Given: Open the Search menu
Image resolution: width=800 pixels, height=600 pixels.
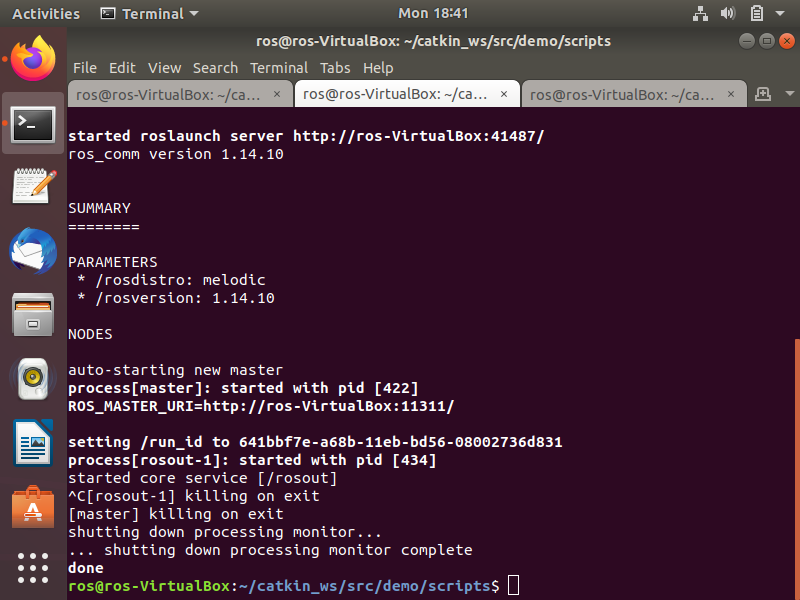Looking at the screenshot, I should 215,68.
